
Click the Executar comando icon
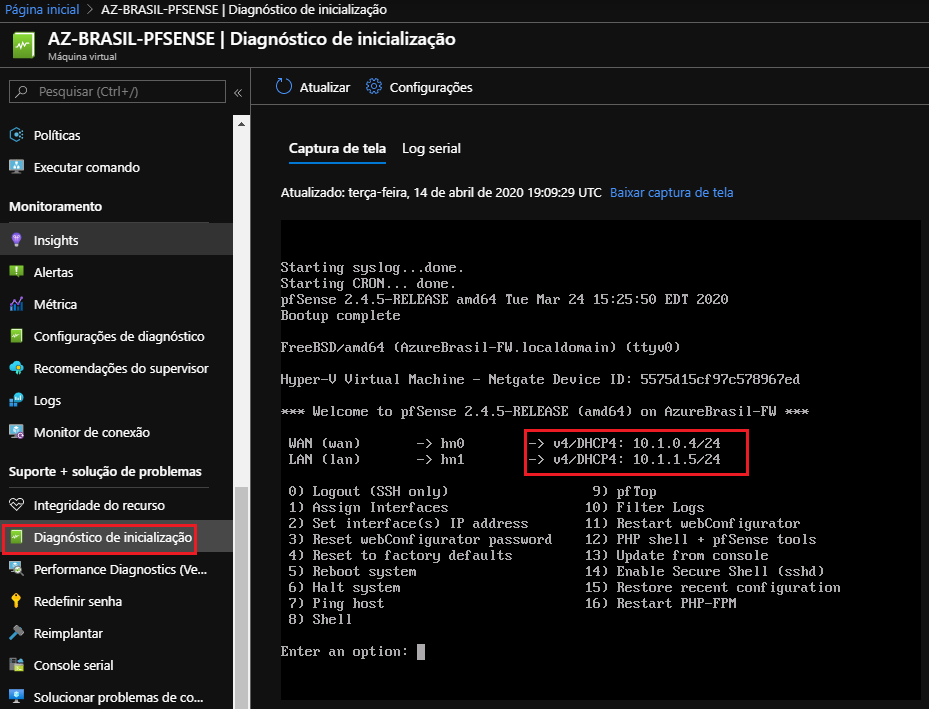pos(17,166)
